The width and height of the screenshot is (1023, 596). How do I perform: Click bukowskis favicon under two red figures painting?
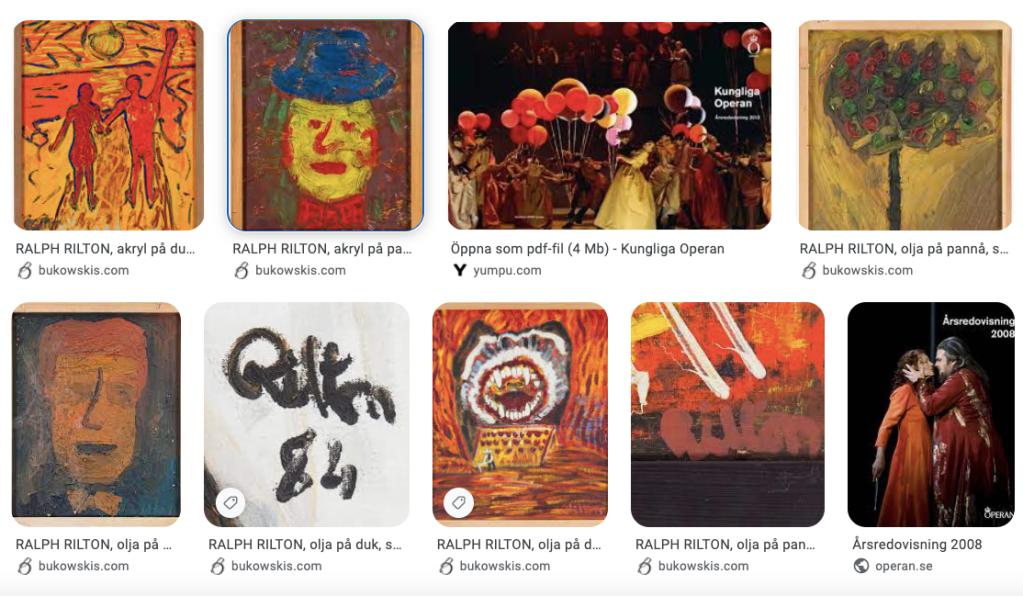click(x=25, y=270)
